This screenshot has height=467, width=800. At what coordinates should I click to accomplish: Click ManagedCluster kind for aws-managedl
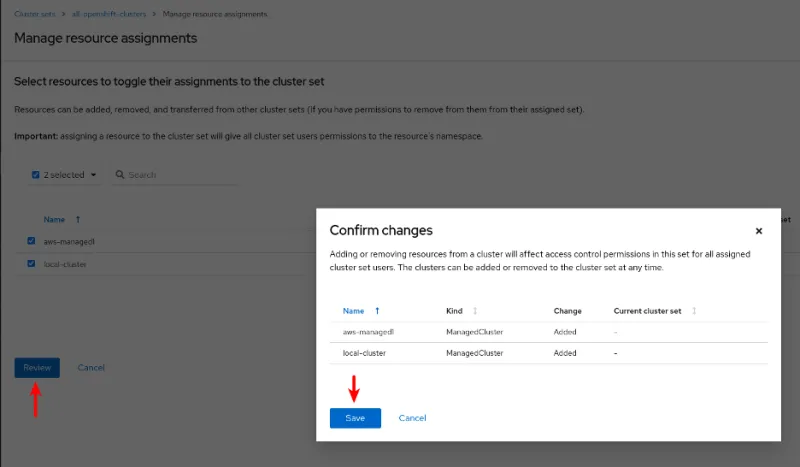point(474,332)
